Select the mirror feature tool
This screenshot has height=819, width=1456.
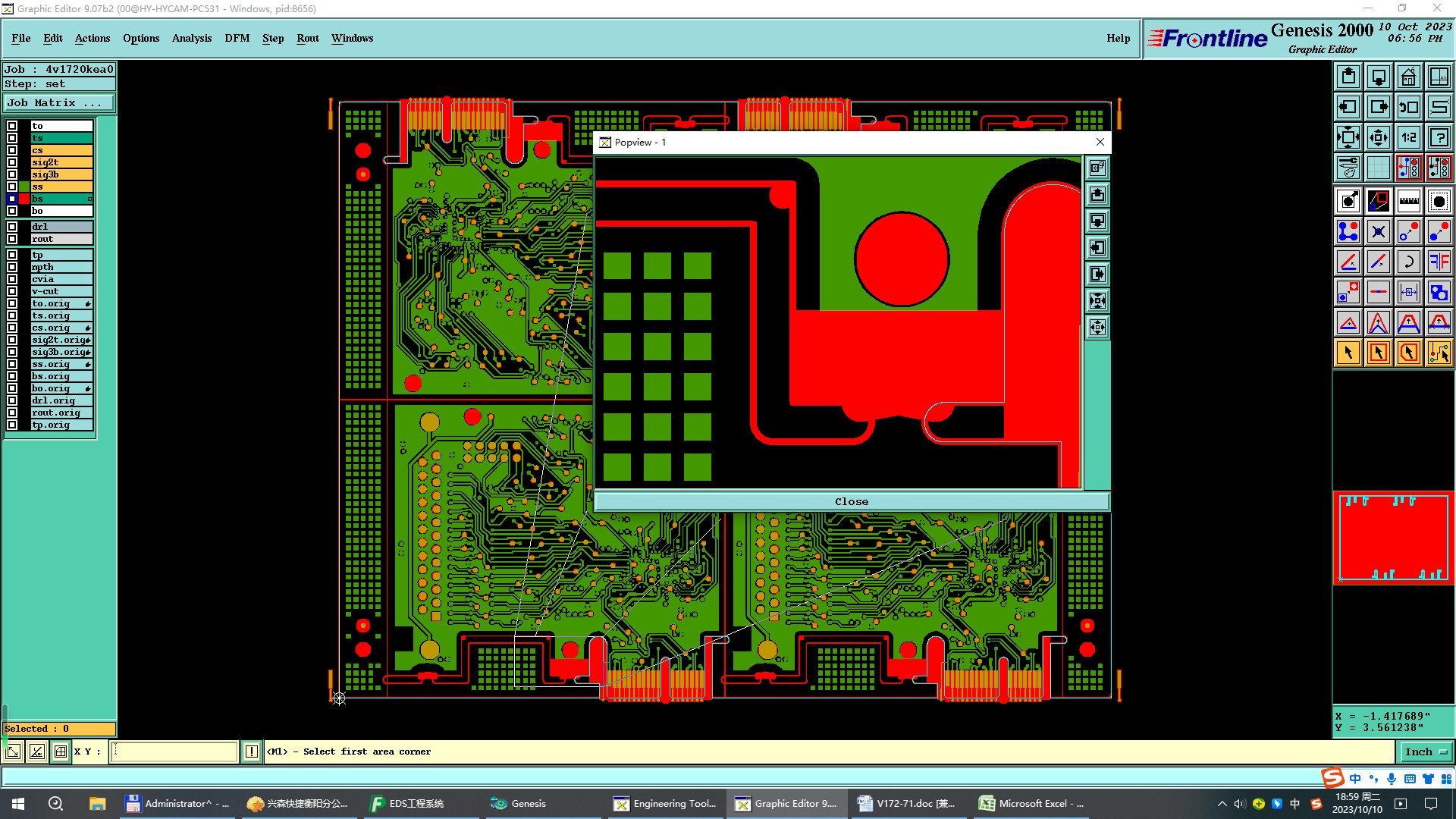(1439, 262)
